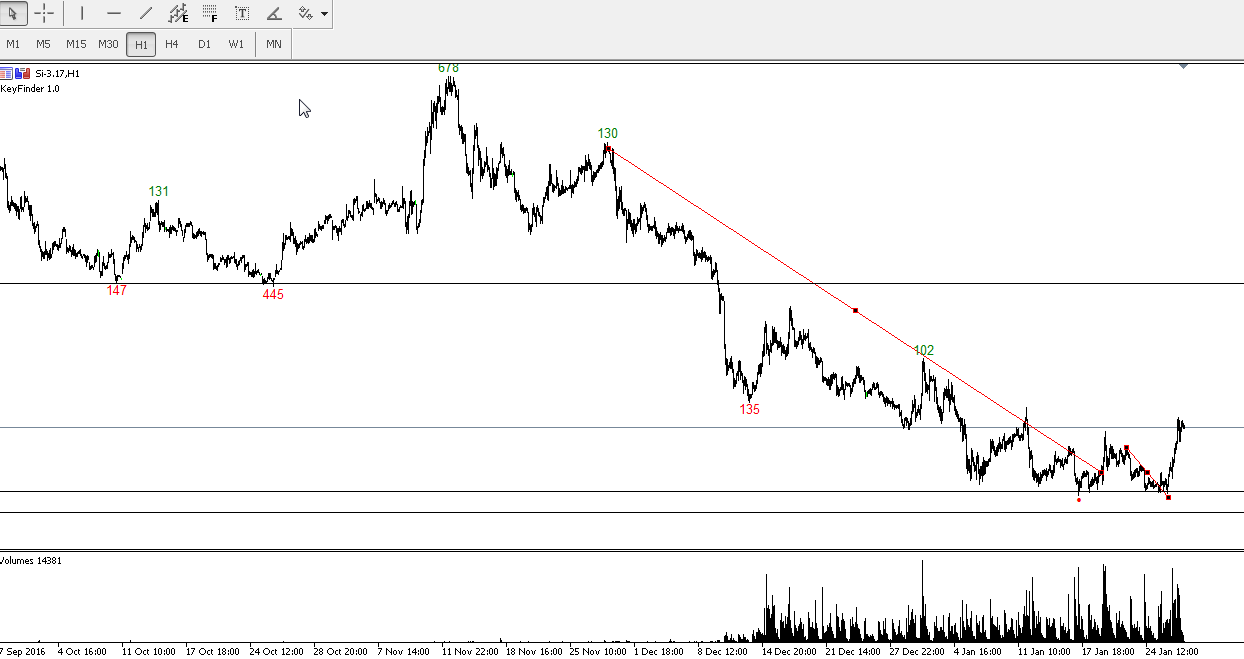
Task: Click the 4 Oct 16:00 time label
Action: [x=83, y=651]
